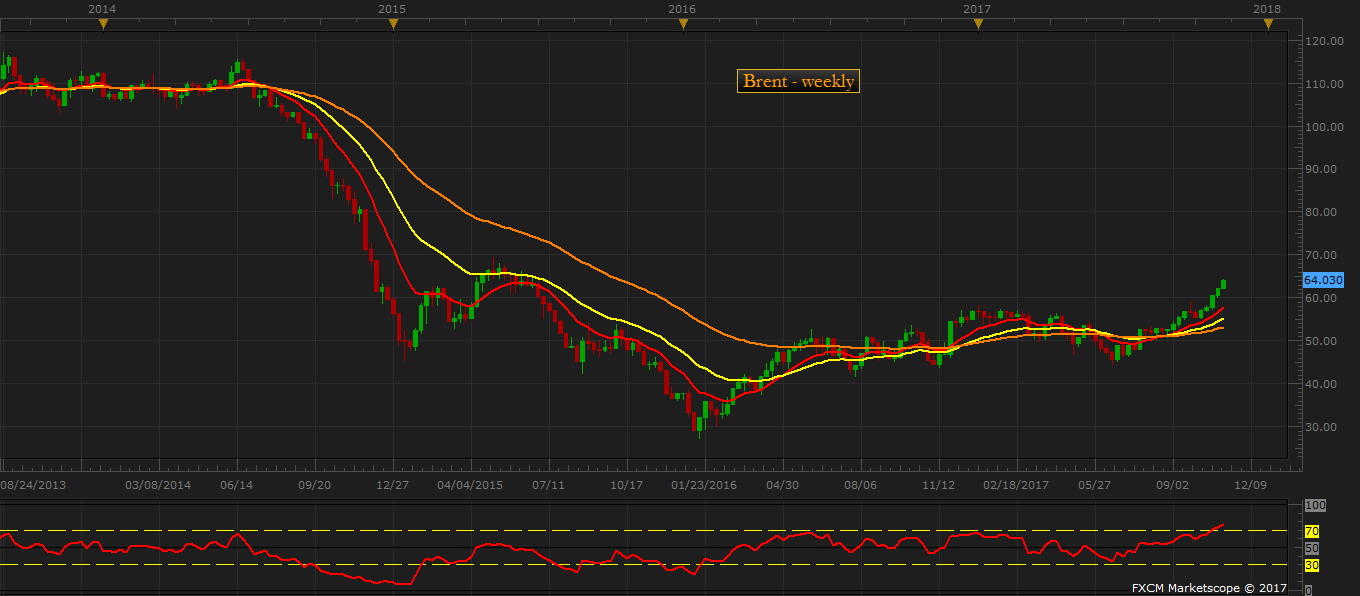Click the 2017 year marker triangle
This screenshot has width=1360, height=596.
(x=977, y=25)
